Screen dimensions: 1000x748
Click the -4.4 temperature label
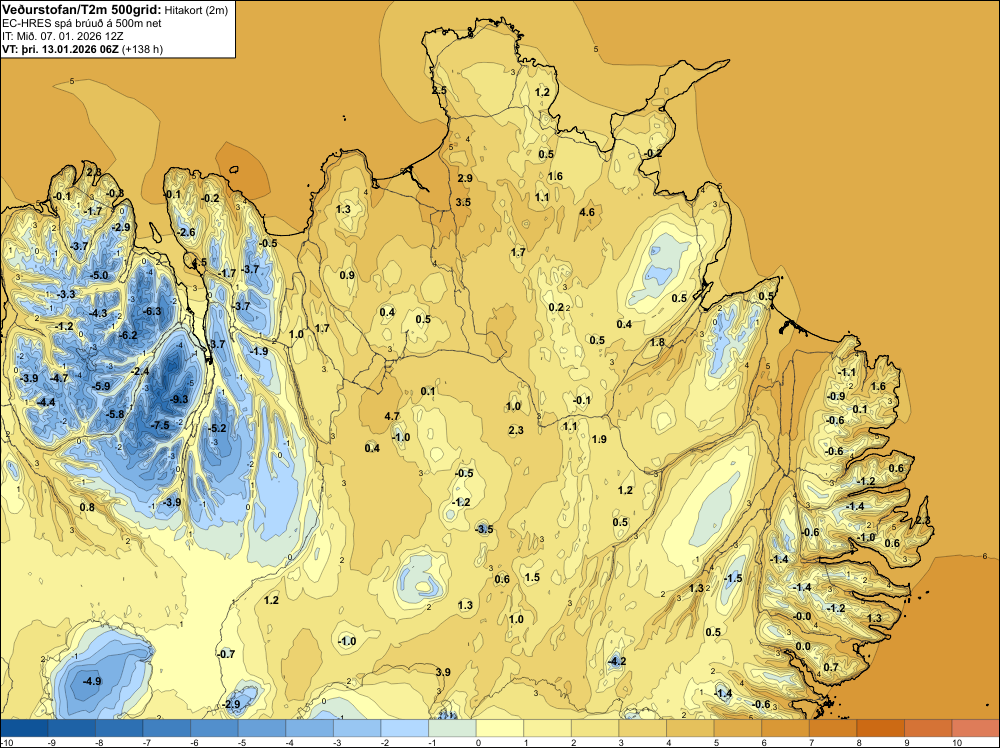click(x=45, y=402)
